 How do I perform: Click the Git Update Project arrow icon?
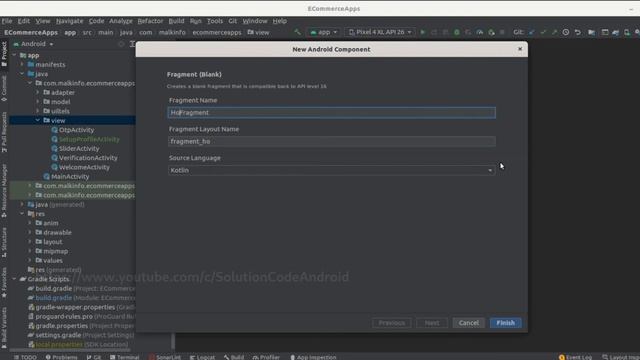click(x=531, y=32)
